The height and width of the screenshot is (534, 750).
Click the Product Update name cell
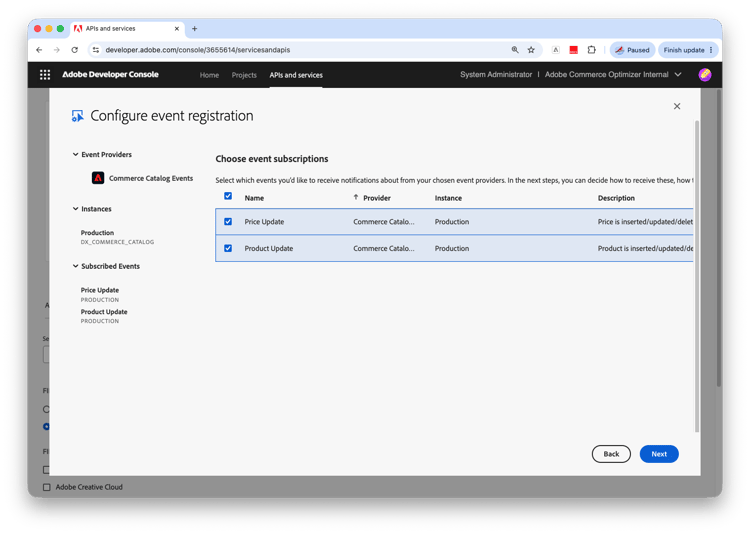click(x=269, y=248)
